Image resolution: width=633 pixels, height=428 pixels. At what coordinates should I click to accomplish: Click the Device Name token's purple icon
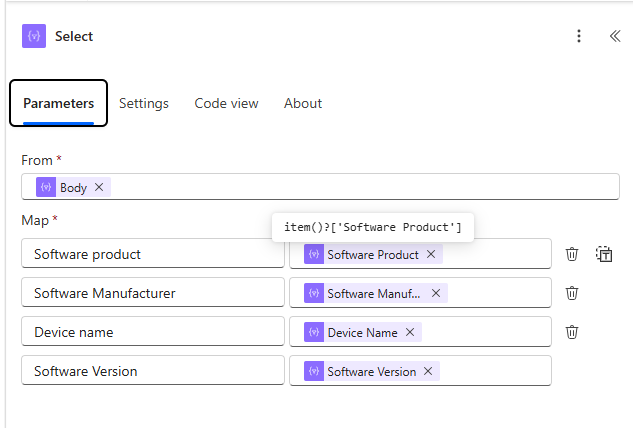tap(314, 332)
